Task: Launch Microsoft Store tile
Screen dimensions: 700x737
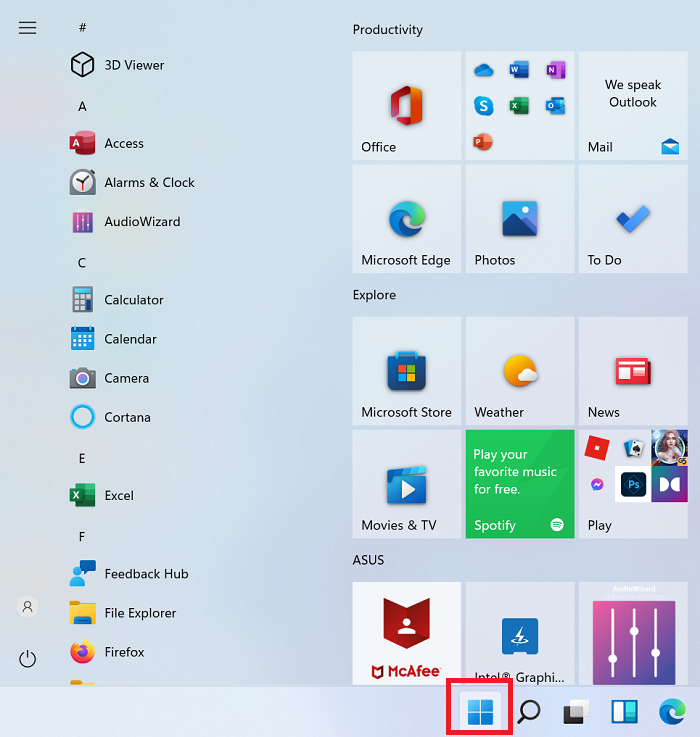Action: [x=407, y=371]
